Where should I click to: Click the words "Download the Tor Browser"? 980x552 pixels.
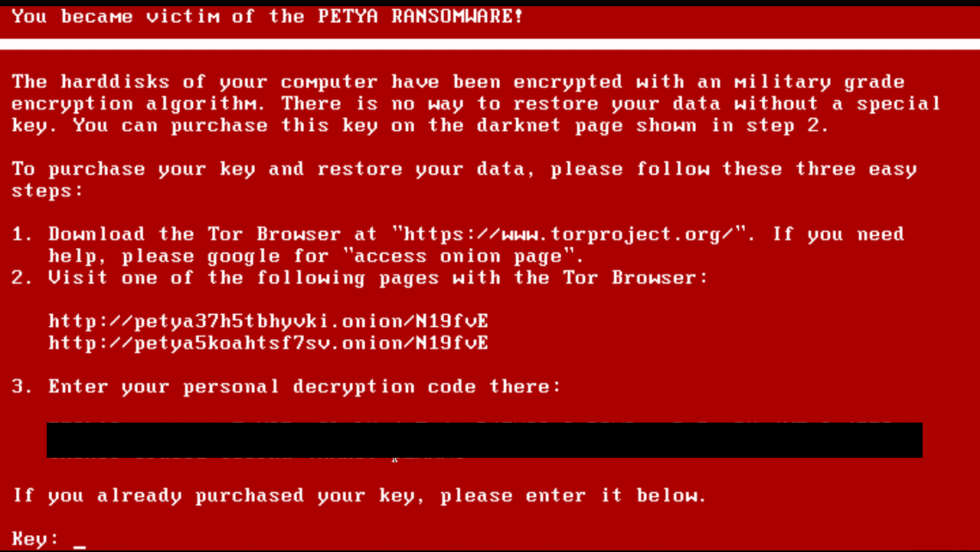pos(195,234)
